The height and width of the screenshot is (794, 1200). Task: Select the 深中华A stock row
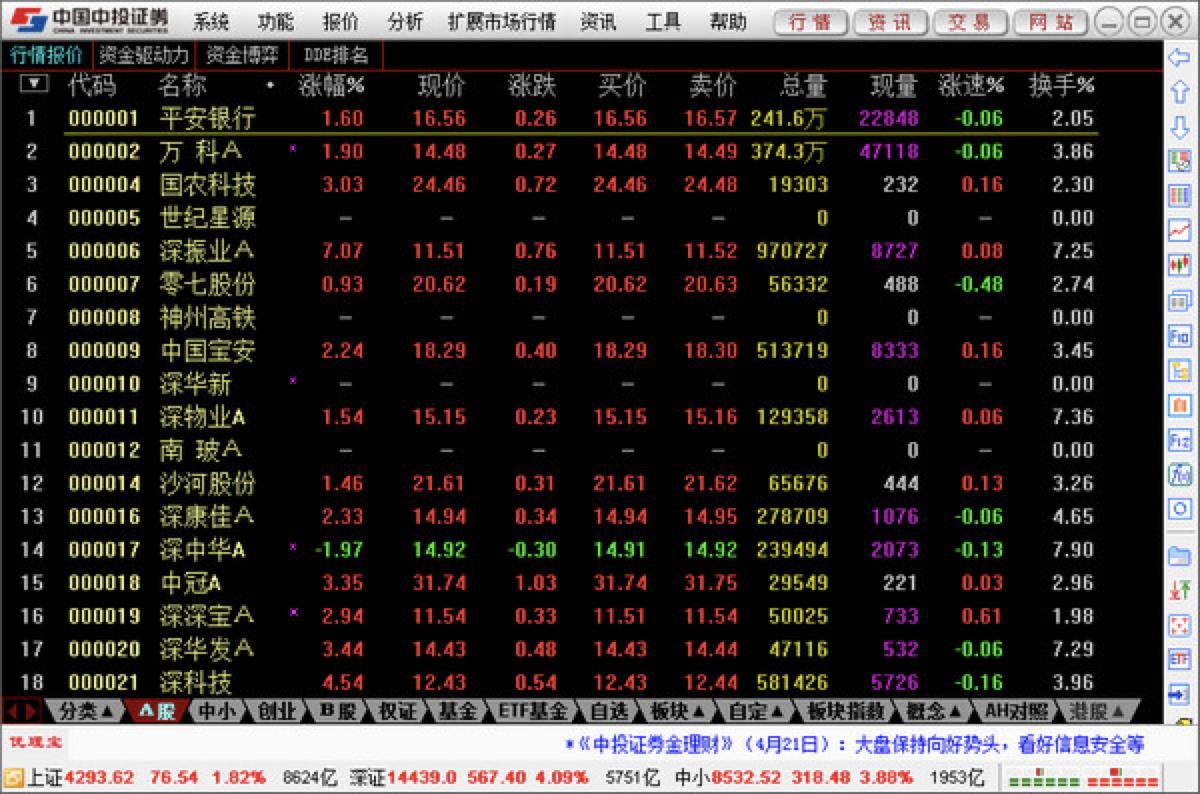coord(581,549)
